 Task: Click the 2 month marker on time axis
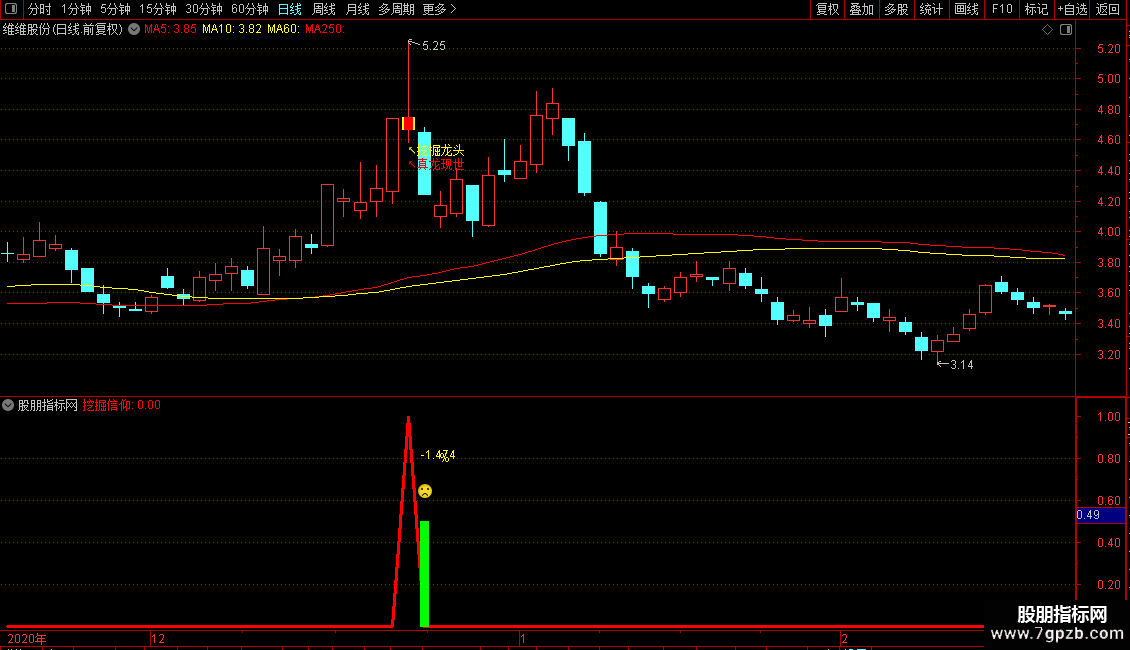[844, 638]
